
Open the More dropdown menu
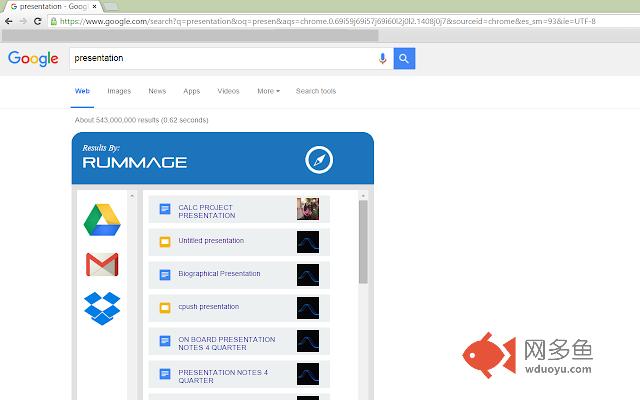click(x=269, y=91)
